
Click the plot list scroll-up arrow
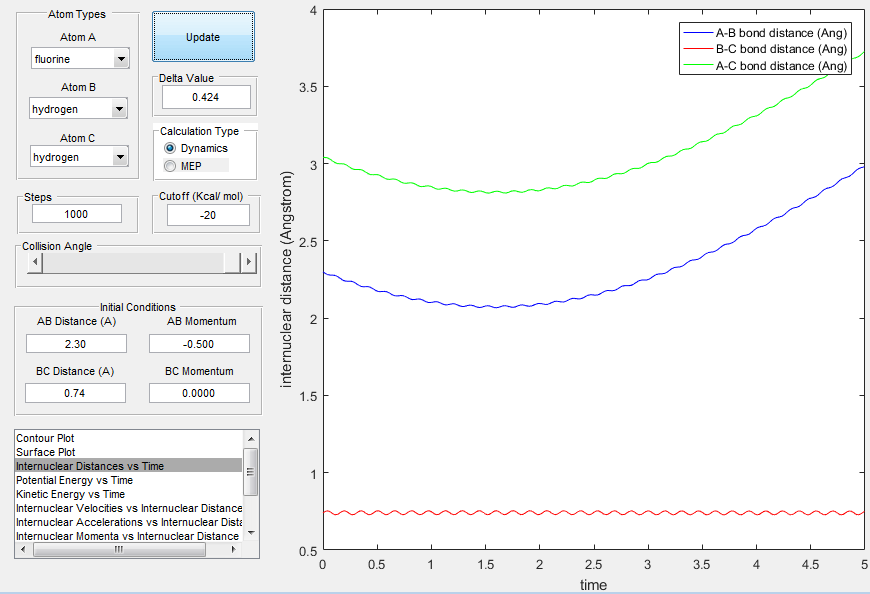point(251,439)
